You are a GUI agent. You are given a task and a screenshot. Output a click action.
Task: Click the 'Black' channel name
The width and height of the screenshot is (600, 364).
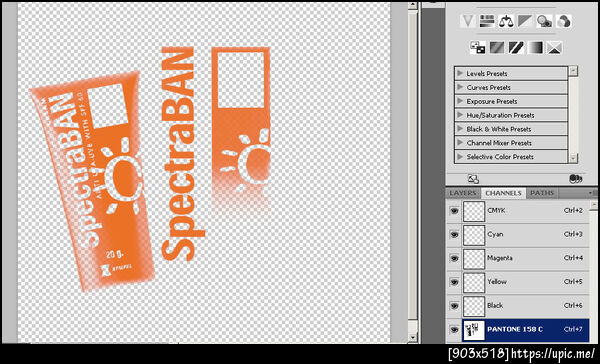tap(495, 305)
